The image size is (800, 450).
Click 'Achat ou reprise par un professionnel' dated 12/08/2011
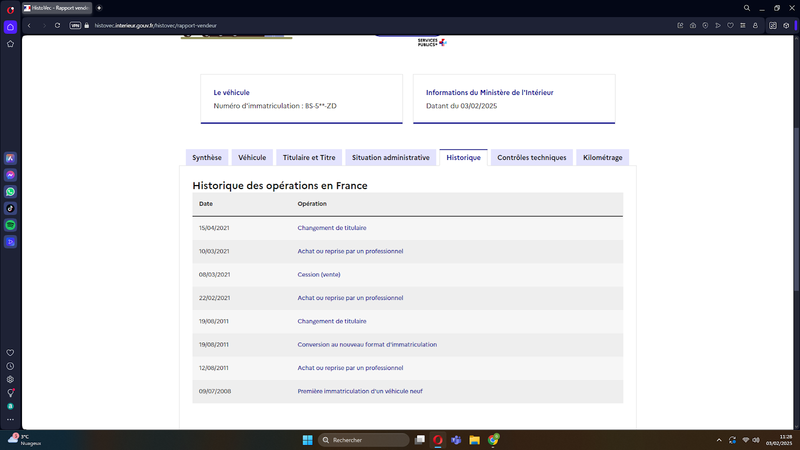[x=350, y=368]
